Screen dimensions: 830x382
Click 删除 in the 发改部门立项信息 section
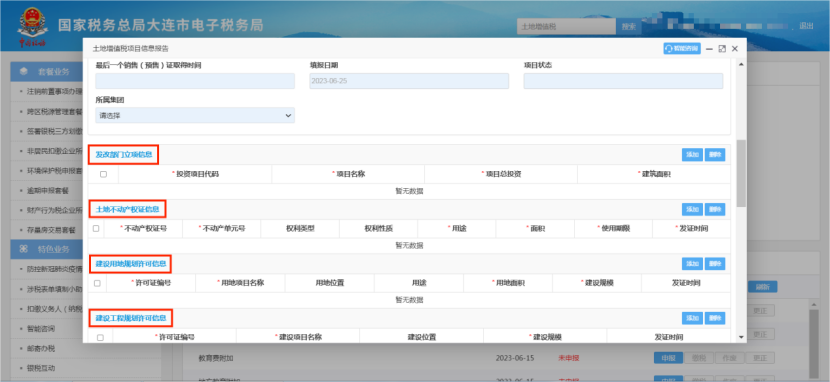pyautogui.click(x=715, y=155)
